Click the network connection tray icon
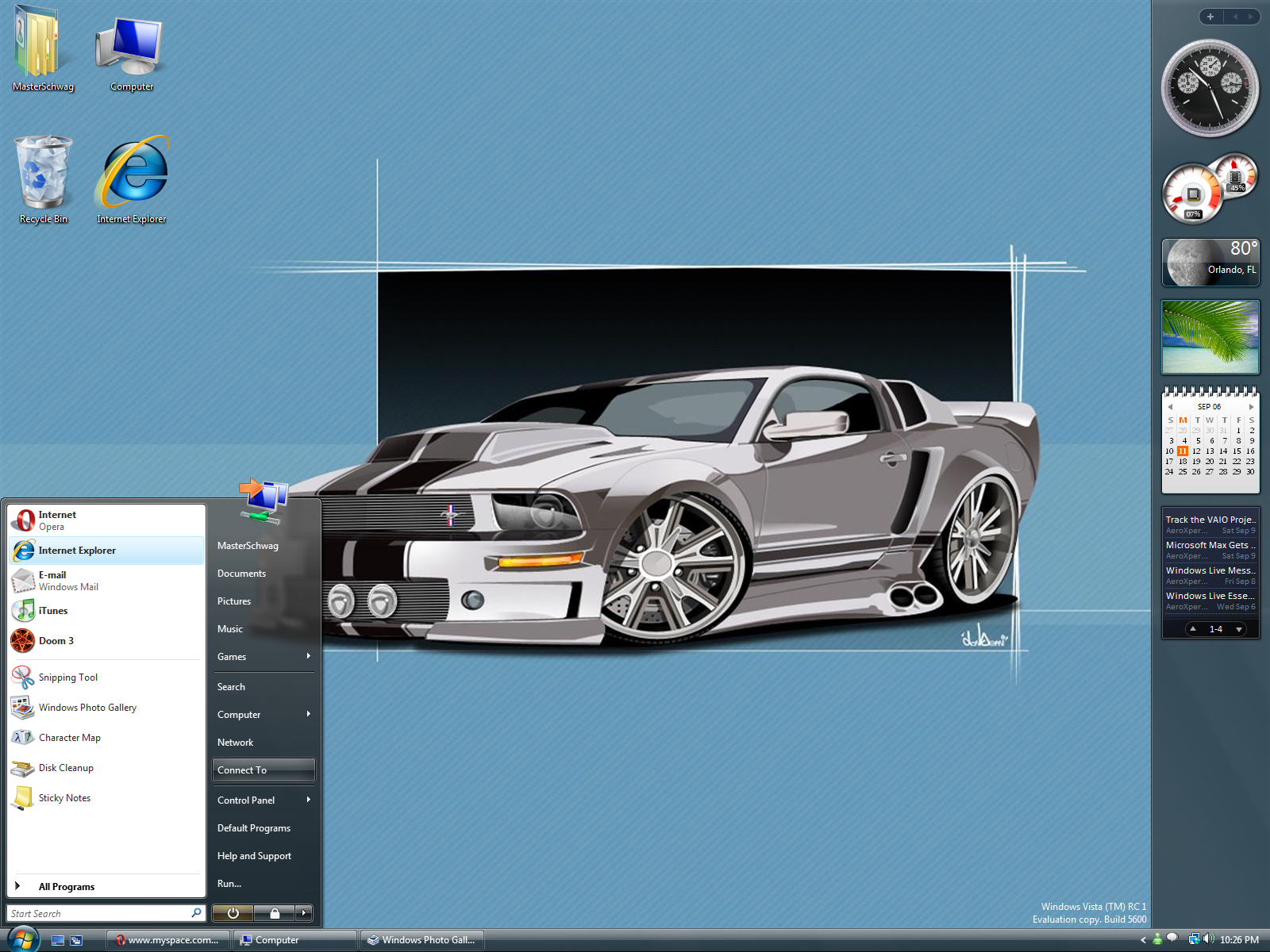This screenshot has height=952, width=1270. point(1194,939)
